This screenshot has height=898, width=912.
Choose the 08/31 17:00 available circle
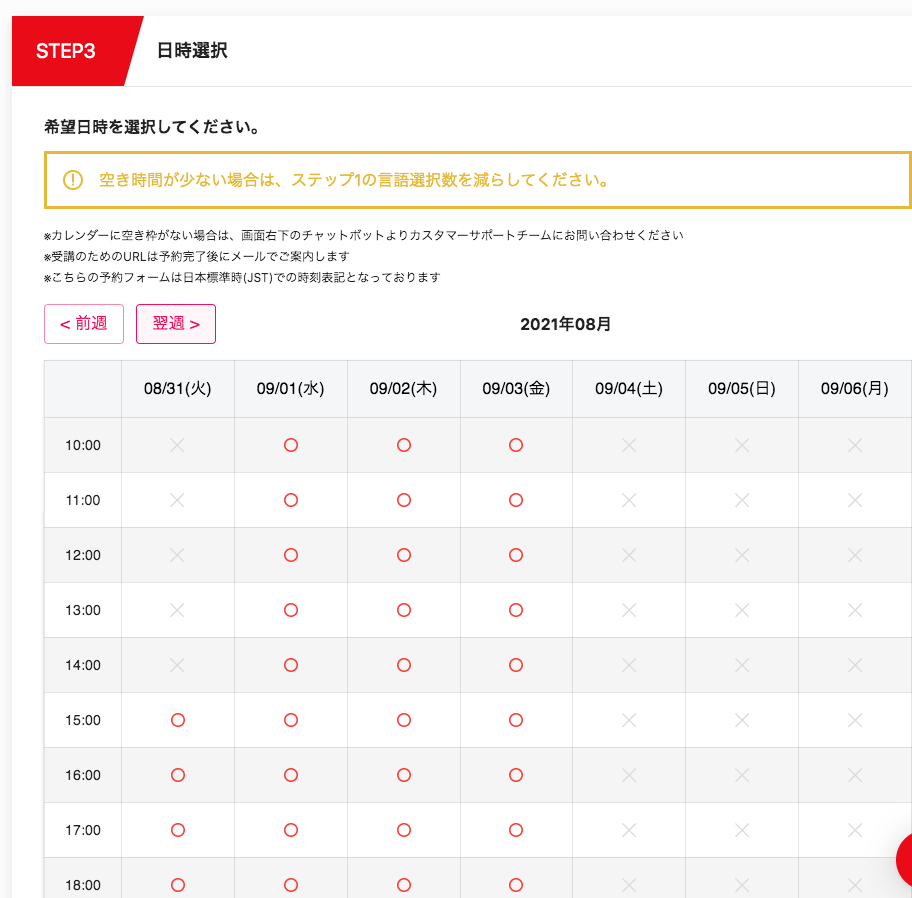[x=178, y=830]
